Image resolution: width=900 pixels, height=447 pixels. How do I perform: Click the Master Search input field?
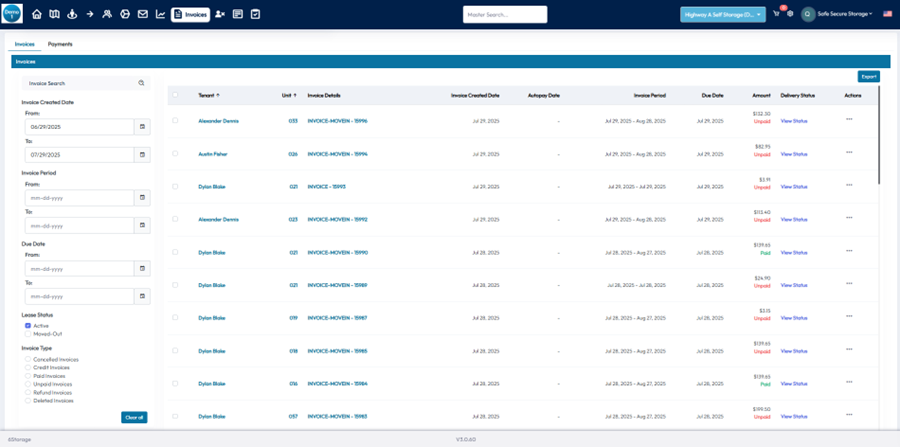pos(505,14)
